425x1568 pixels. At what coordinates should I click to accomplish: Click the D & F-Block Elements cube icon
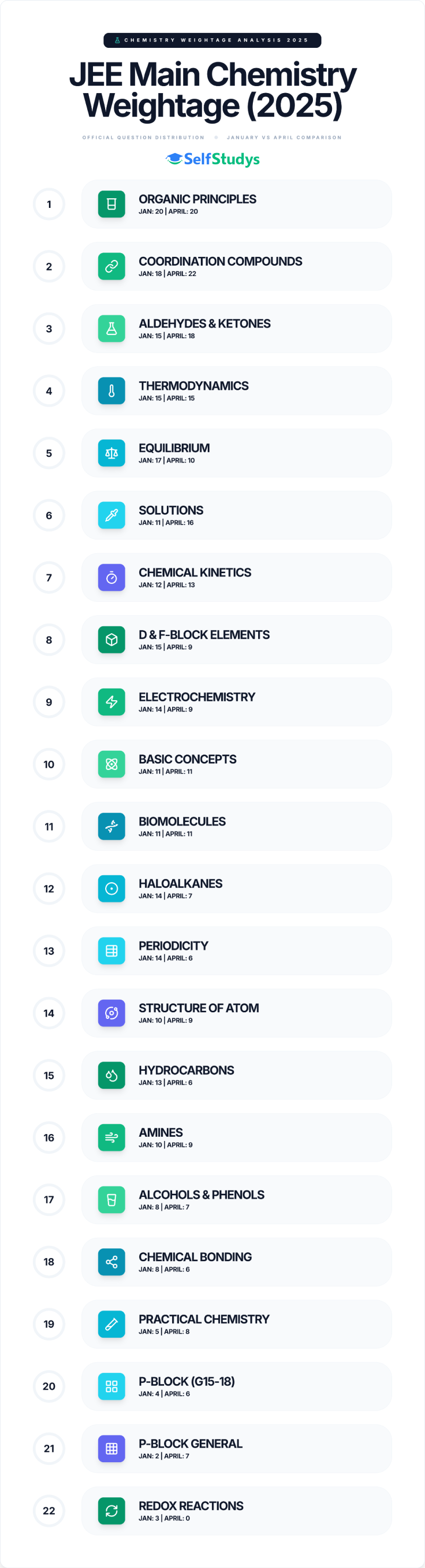[111, 640]
